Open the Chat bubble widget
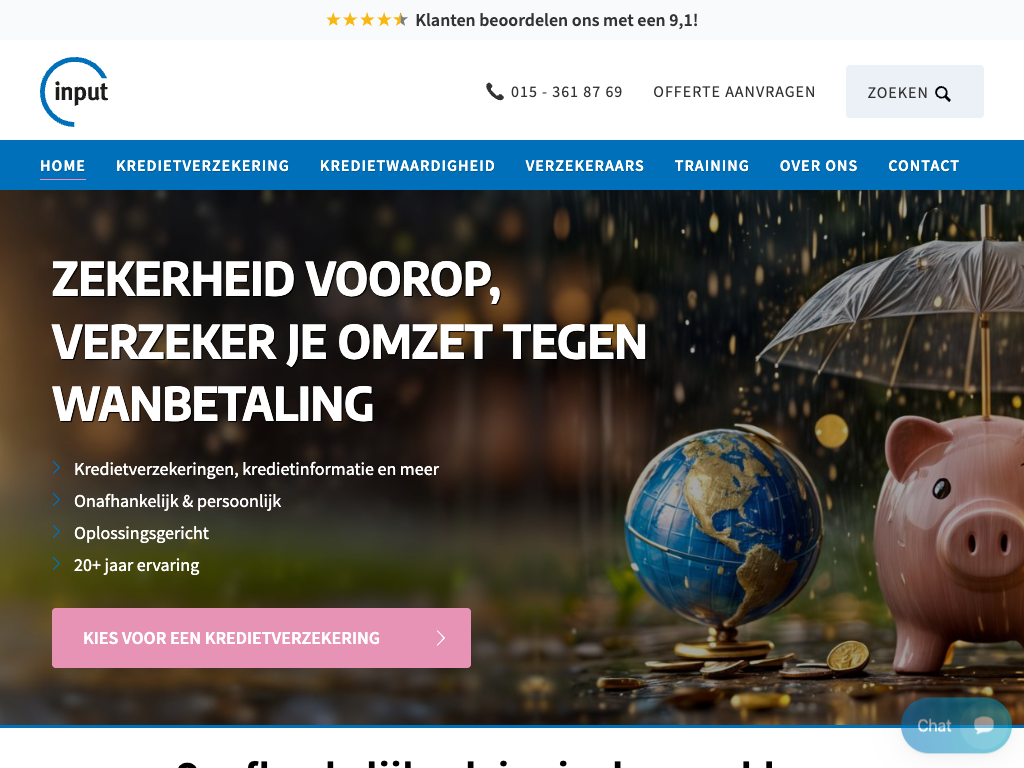This screenshot has height=768, width=1024. (956, 725)
